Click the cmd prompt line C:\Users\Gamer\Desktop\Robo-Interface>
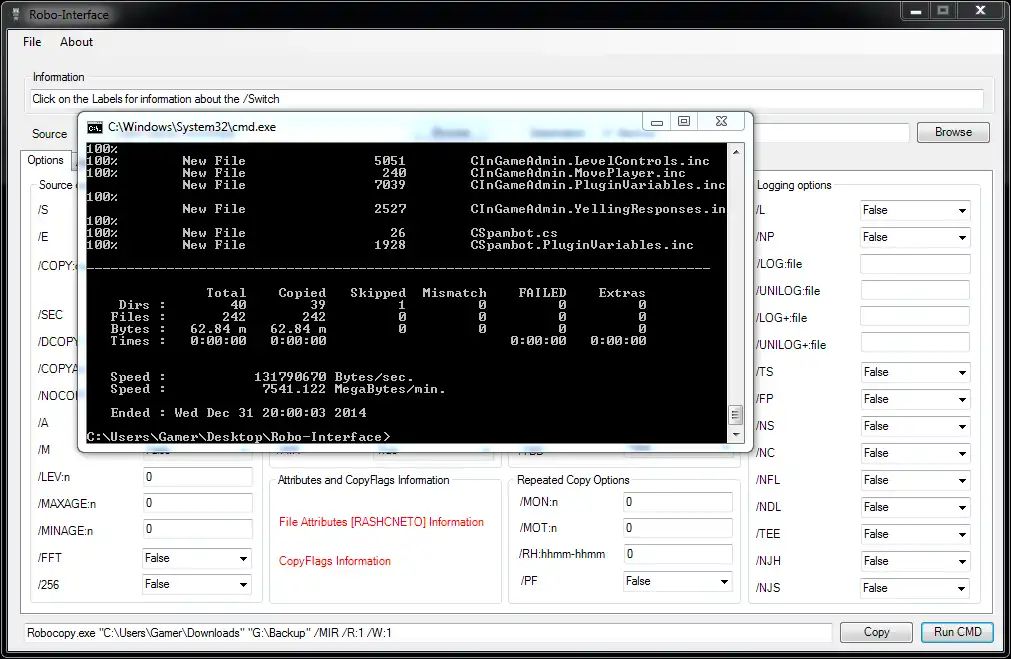The height and width of the screenshot is (659, 1011). pyautogui.click(x=239, y=437)
